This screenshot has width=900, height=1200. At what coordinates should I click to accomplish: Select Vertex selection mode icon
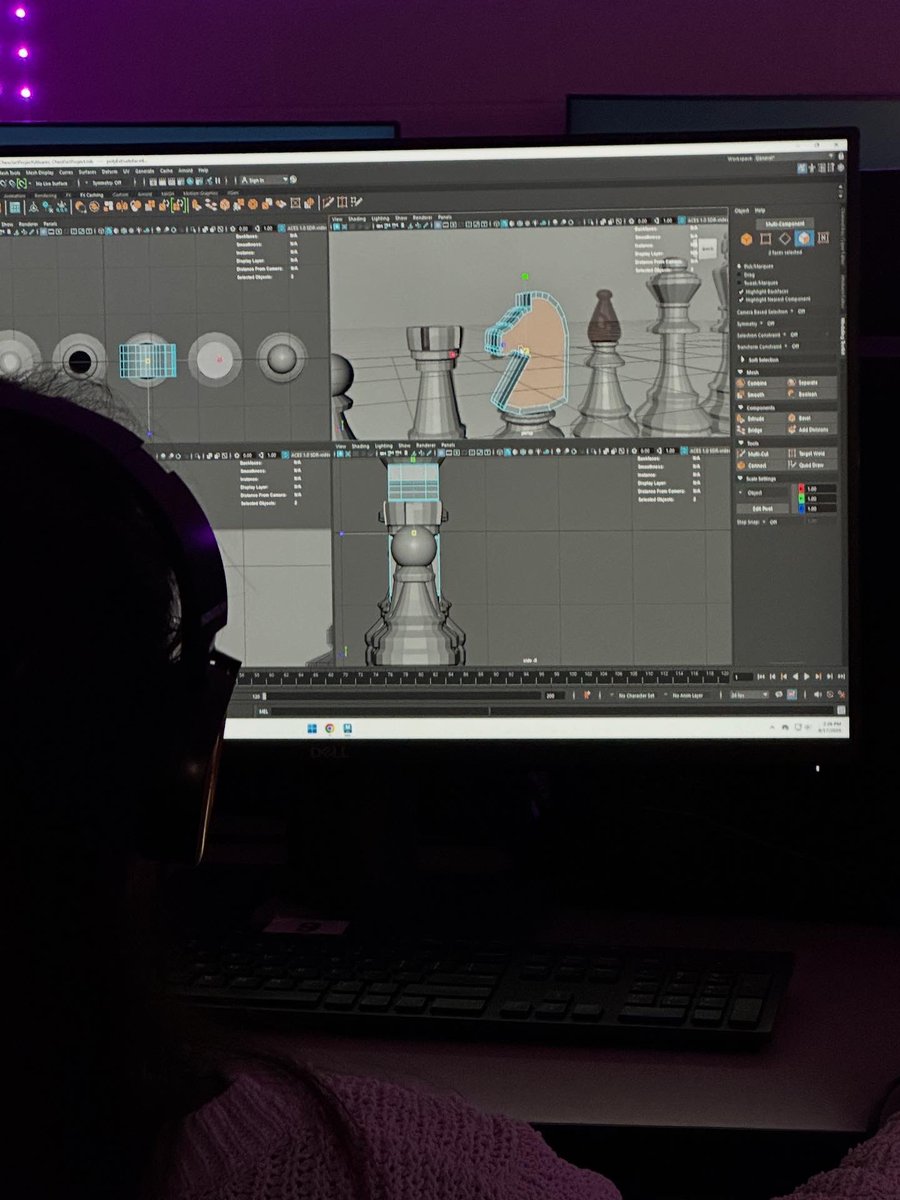[x=765, y=239]
